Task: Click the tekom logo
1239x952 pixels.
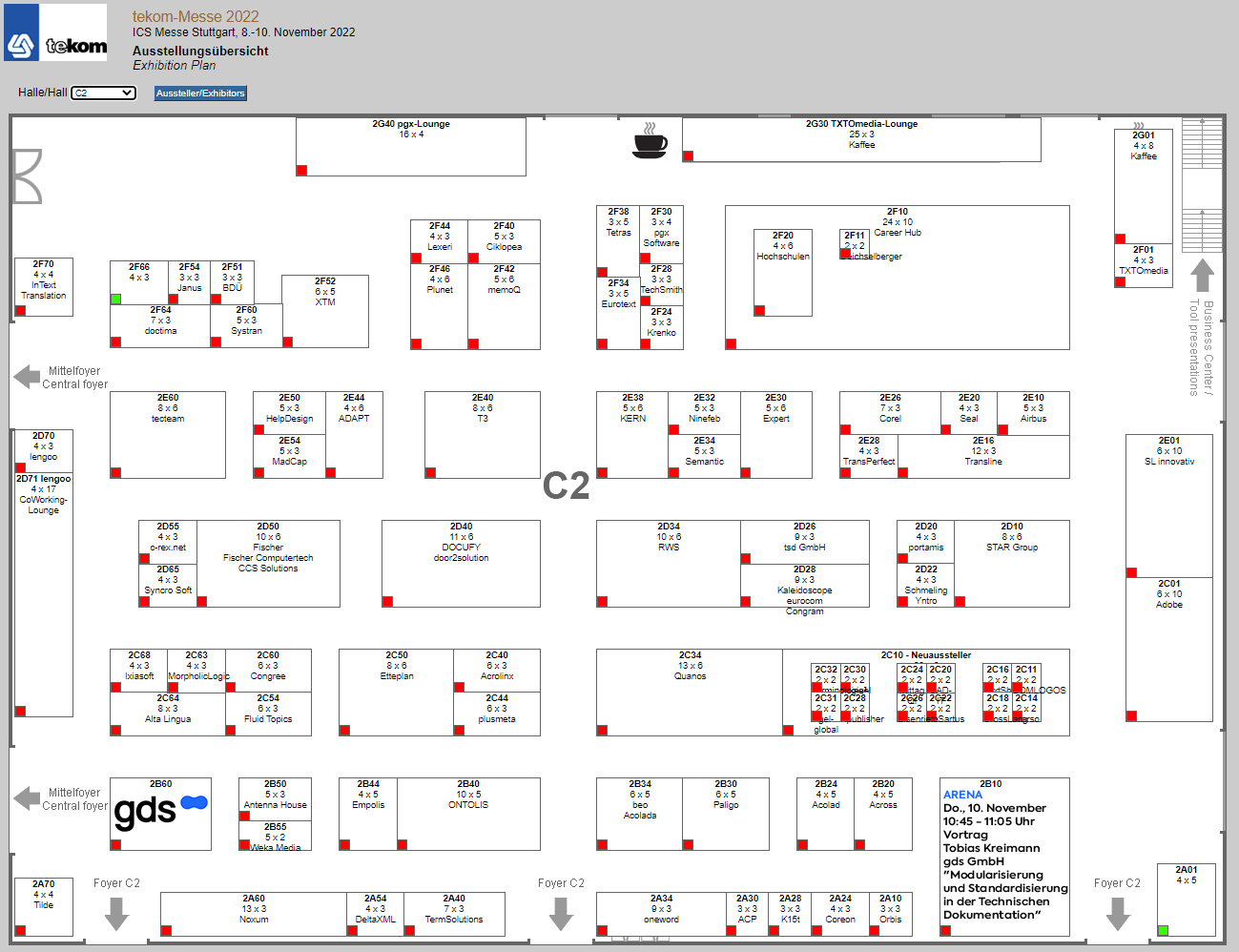Action: [55, 32]
